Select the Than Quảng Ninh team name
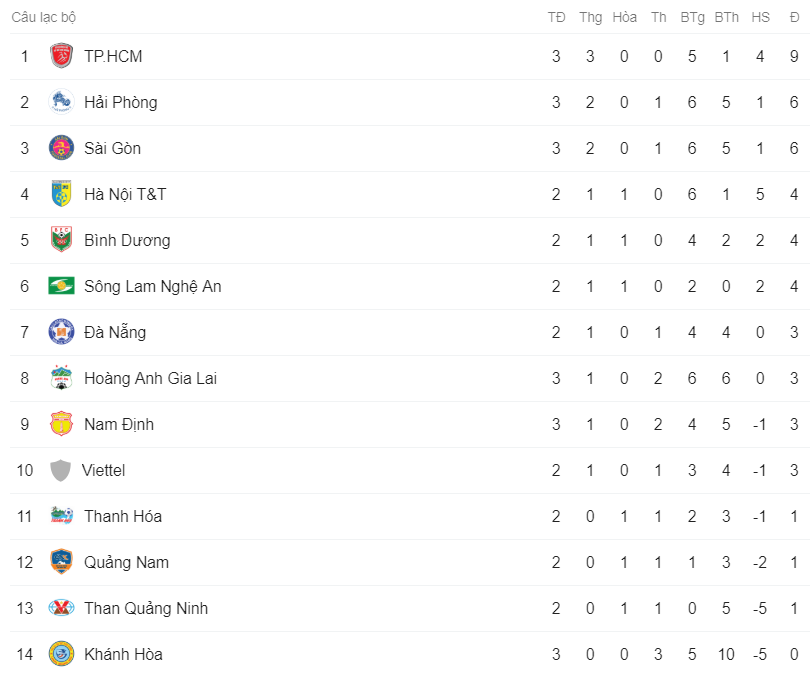The image size is (810, 680). (x=146, y=608)
